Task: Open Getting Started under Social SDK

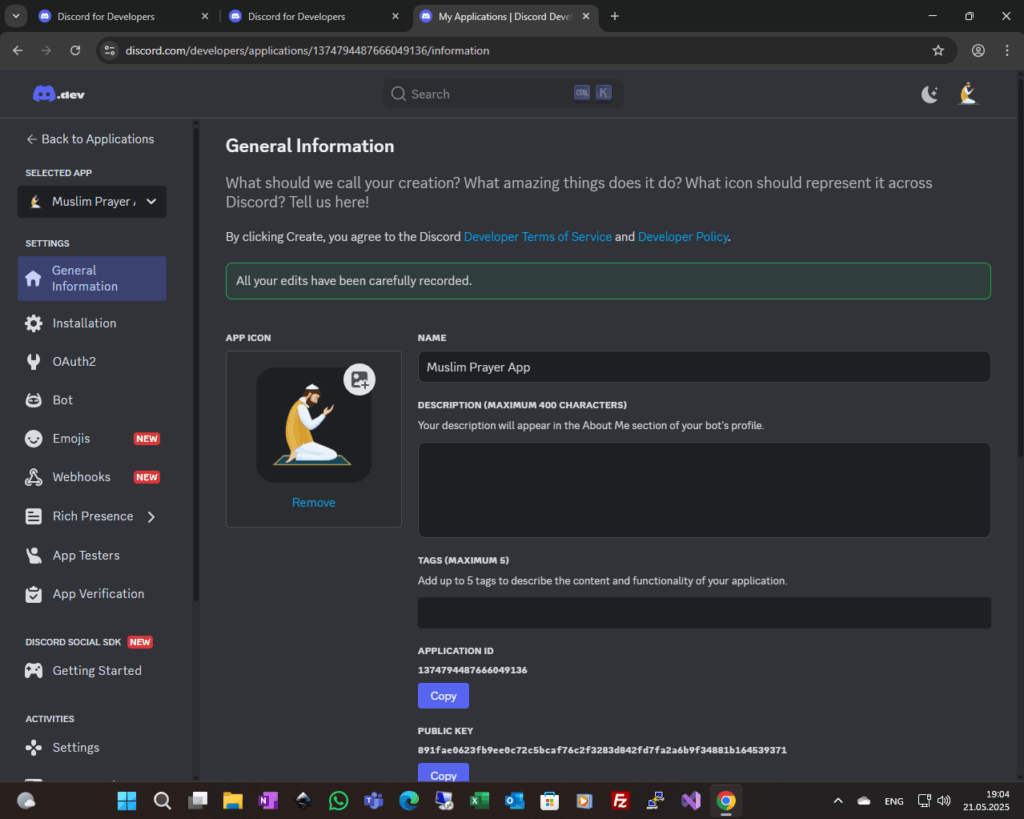Action: [x=97, y=671]
